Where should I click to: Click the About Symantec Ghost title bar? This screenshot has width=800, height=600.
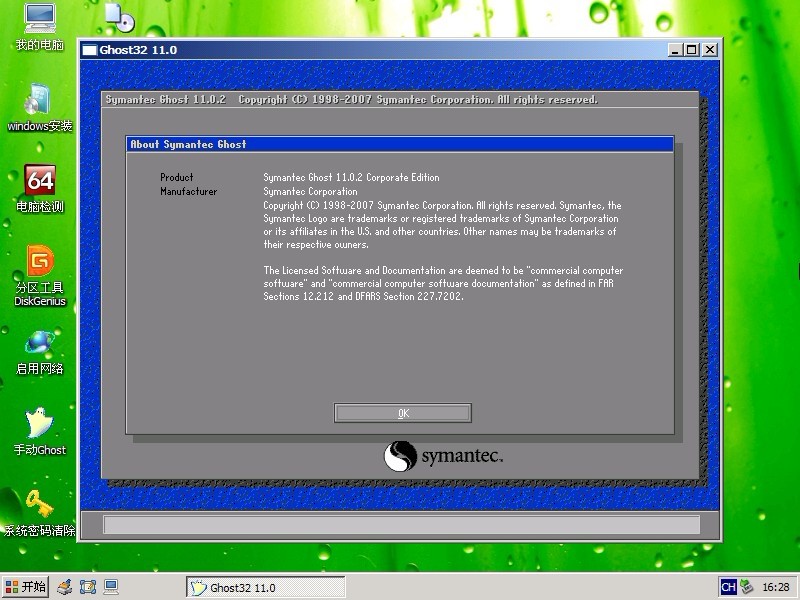coord(400,144)
